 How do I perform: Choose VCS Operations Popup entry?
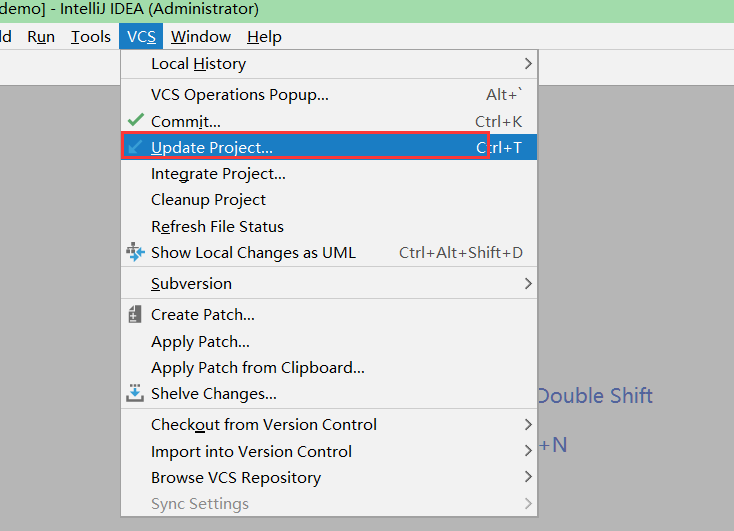coord(329,95)
